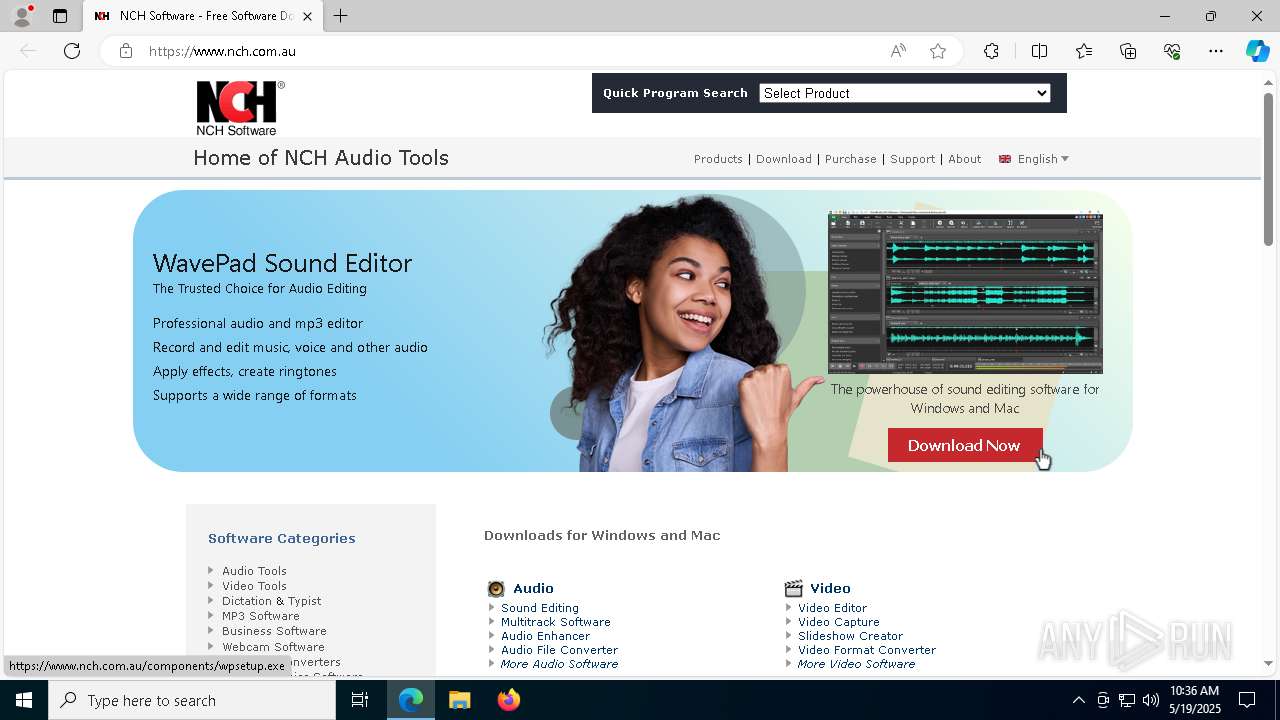
Task: Open the Collections icon
Action: (1128, 51)
